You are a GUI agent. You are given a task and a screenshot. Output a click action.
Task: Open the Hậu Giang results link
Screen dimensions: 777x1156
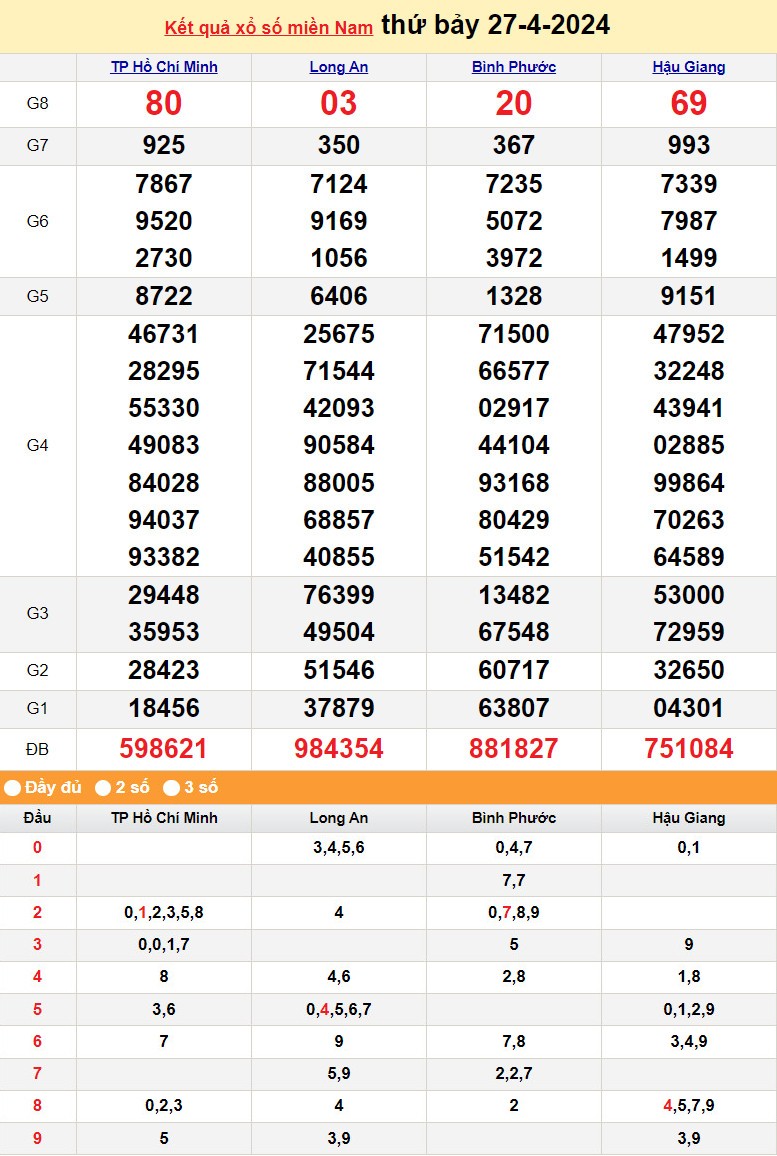(689, 67)
